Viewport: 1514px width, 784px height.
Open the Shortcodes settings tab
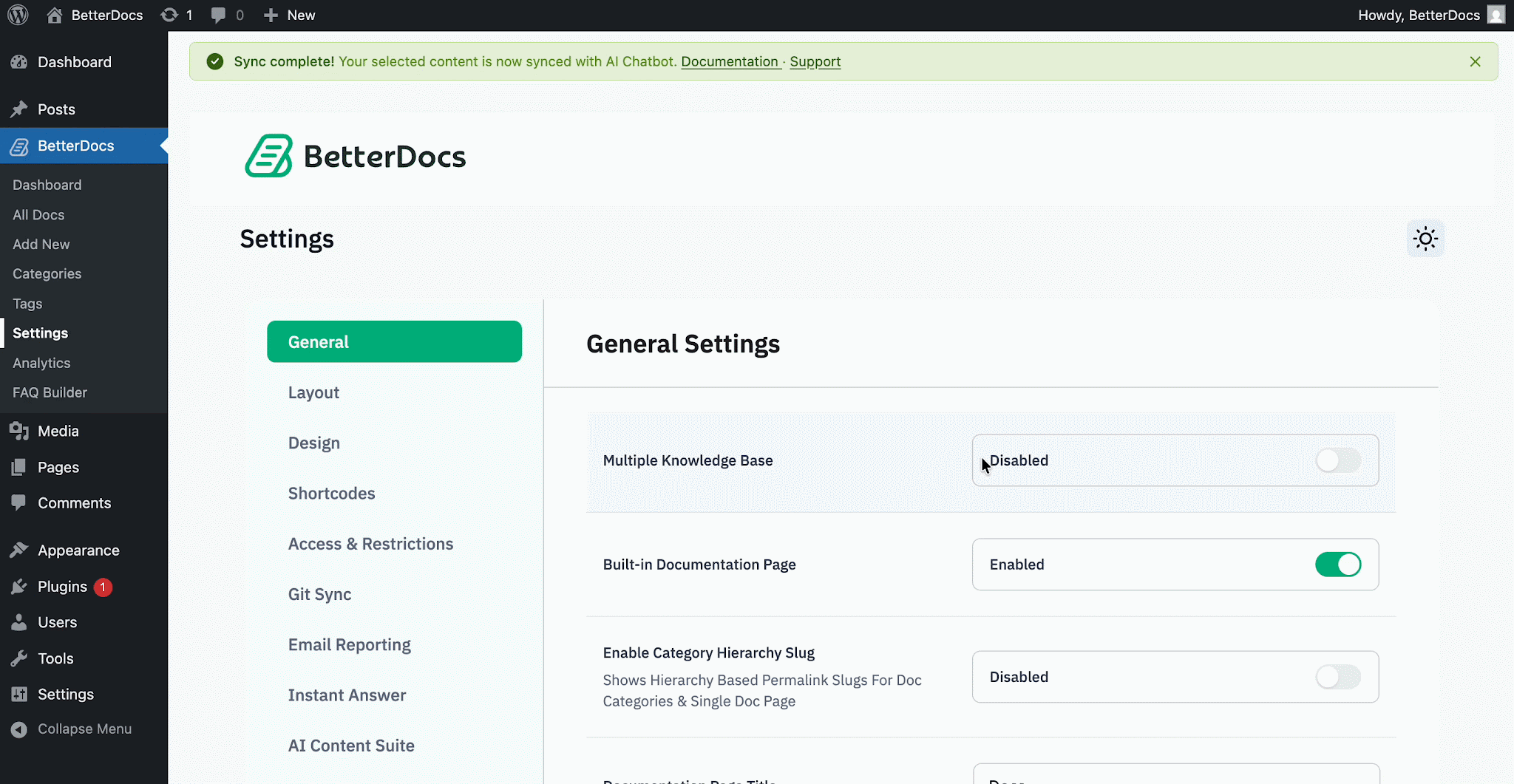pos(331,493)
